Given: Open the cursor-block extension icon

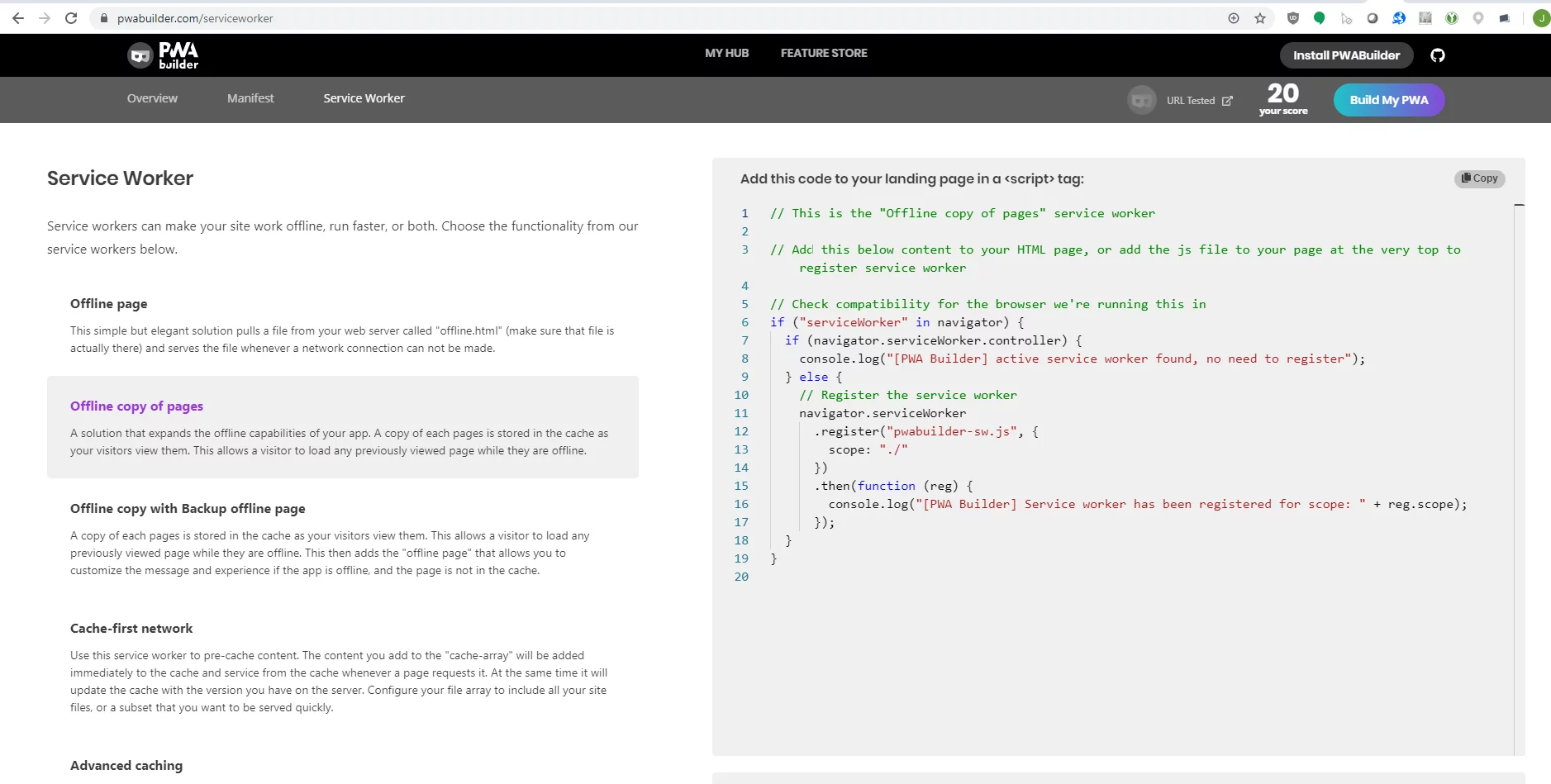Looking at the screenshot, I should [1346, 18].
